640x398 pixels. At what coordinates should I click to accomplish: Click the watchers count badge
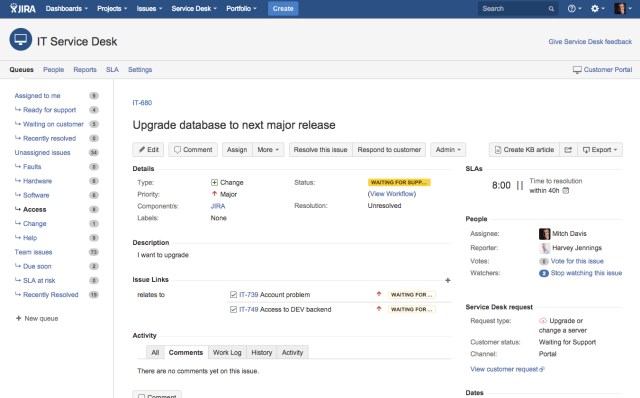point(544,273)
